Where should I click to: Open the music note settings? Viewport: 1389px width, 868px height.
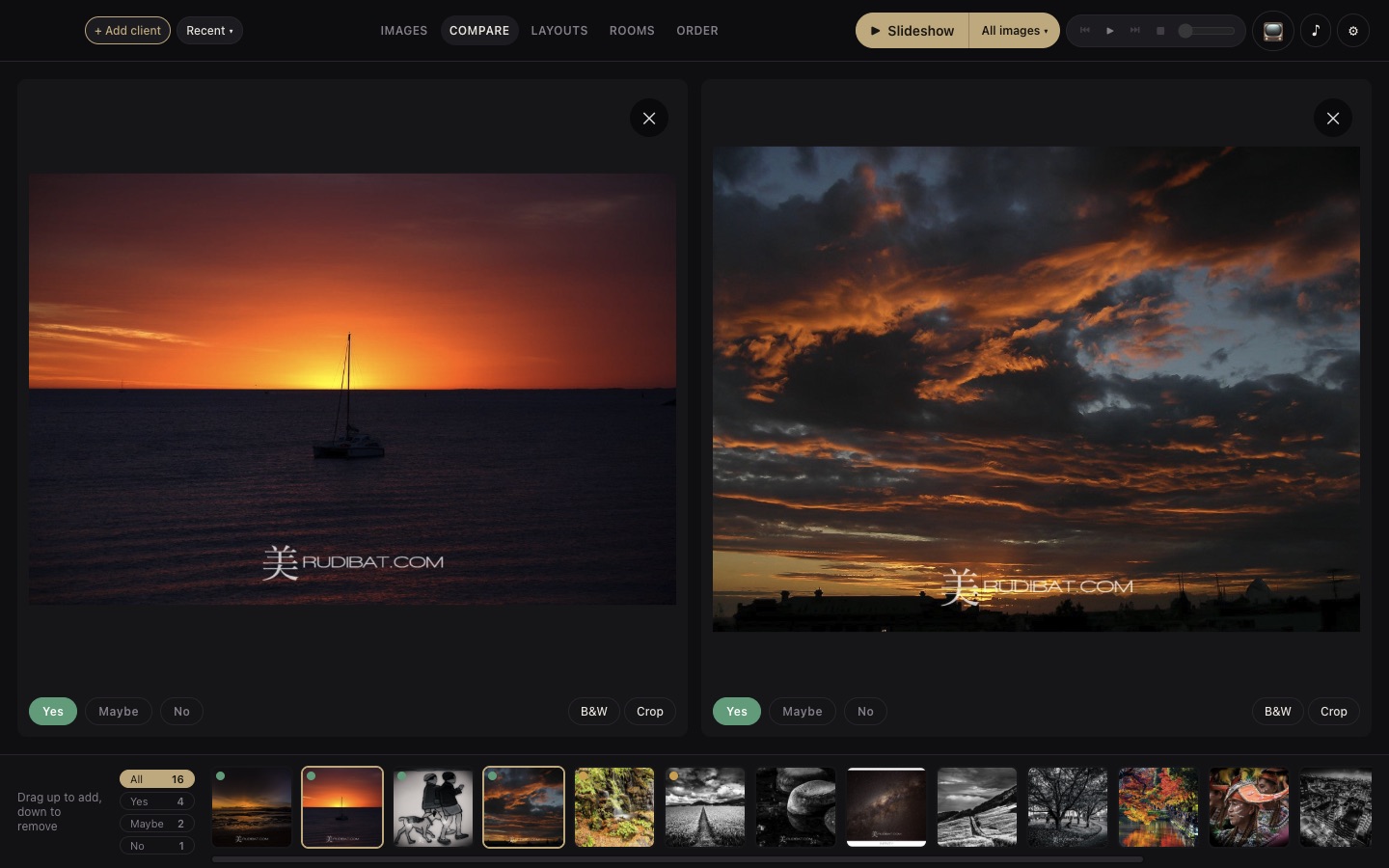tap(1316, 31)
